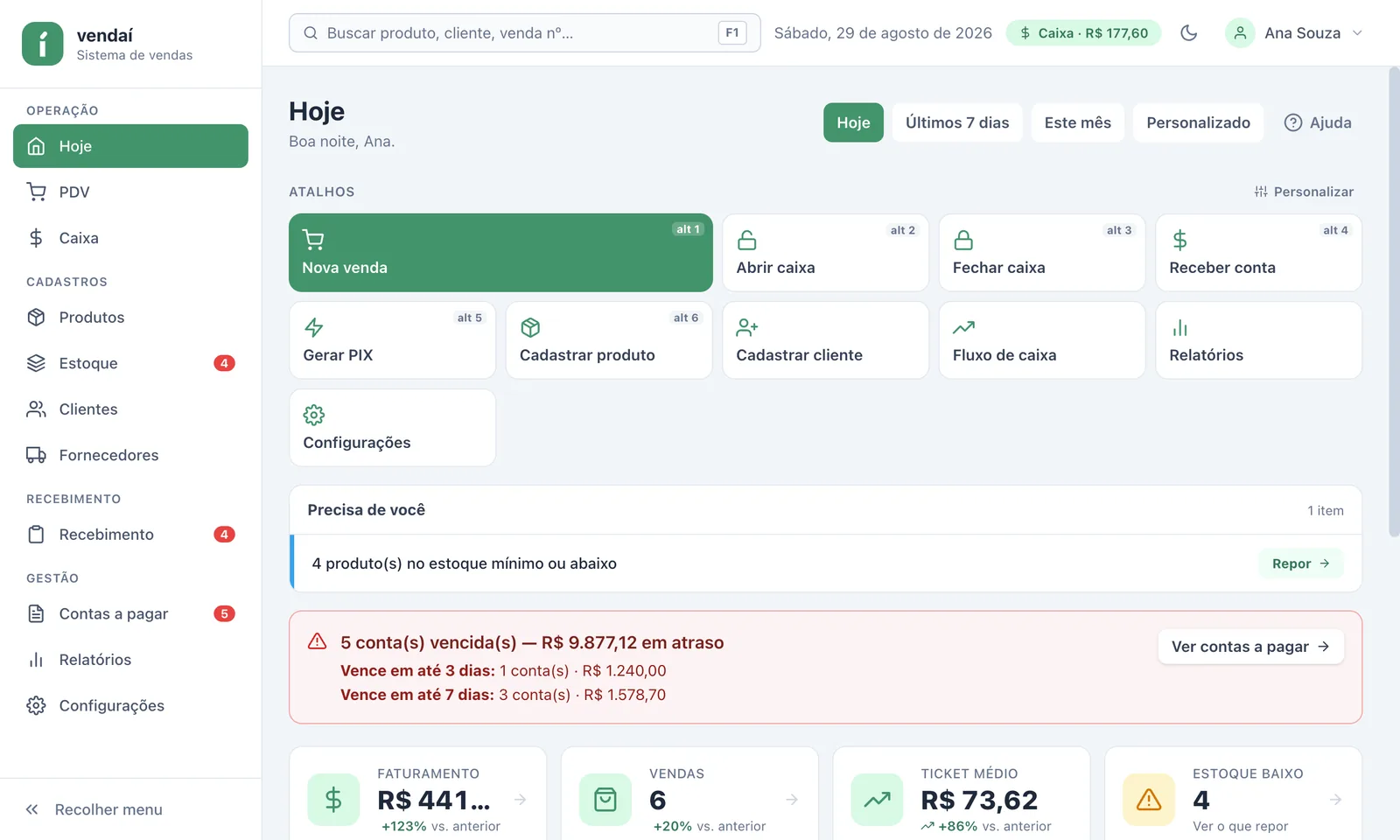Expand the Faturamento card arrow
Viewport: 1400px width, 840px height.
coord(521,800)
